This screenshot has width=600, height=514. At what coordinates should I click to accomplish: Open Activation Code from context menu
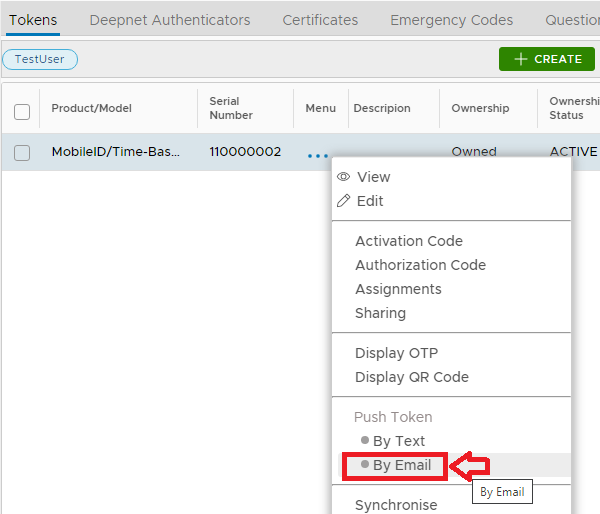(x=408, y=241)
